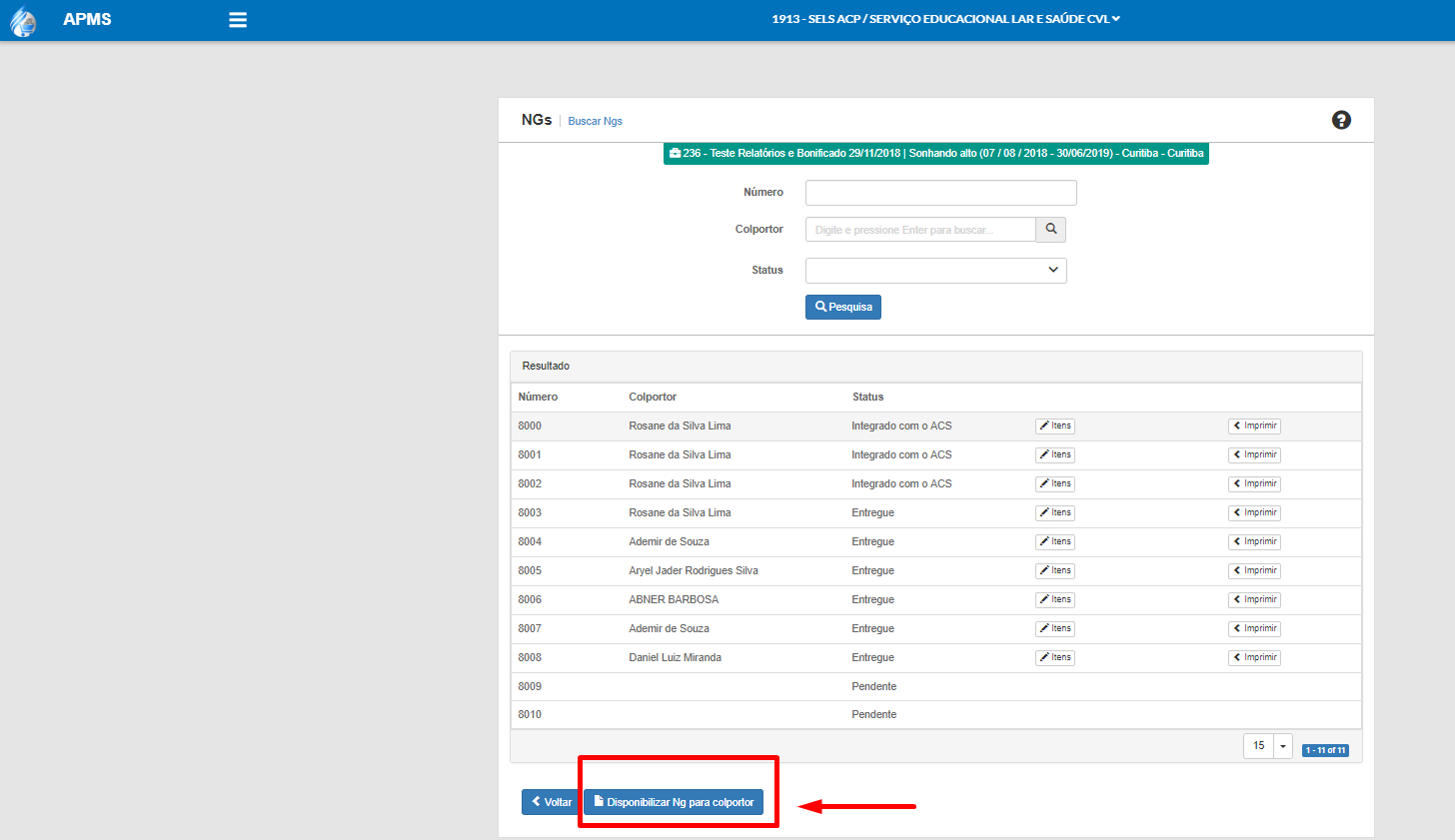Click the Colportor search input field
The width and height of the screenshot is (1455, 840).
[x=920, y=230]
